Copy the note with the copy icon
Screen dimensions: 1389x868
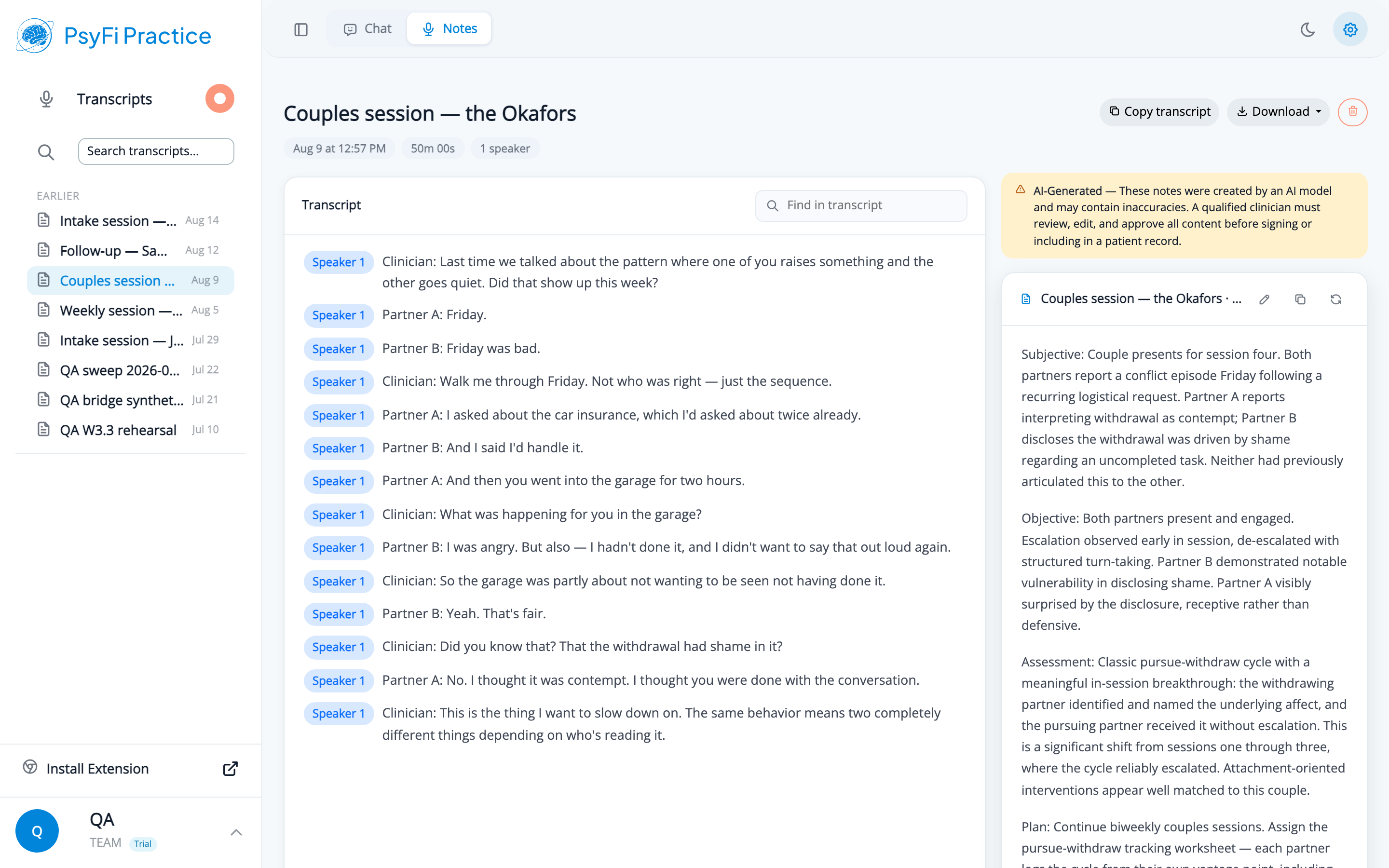click(1300, 299)
